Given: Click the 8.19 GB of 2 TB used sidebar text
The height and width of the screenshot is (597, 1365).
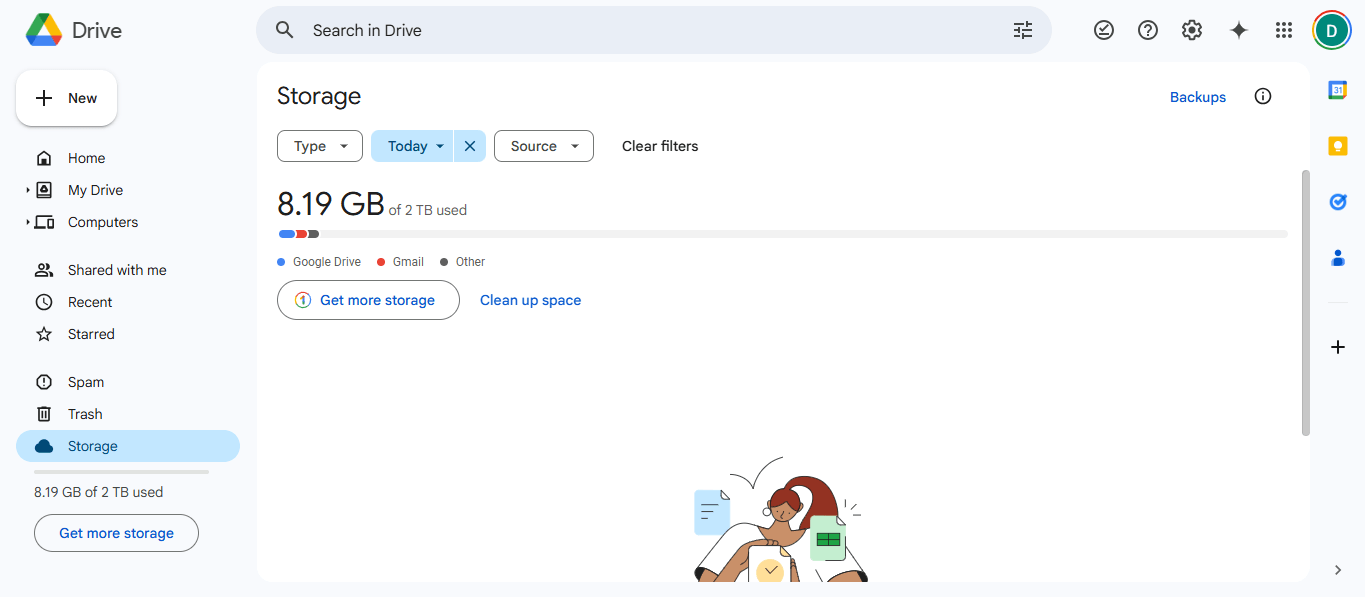Looking at the screenshot, I should pos(98,492).
